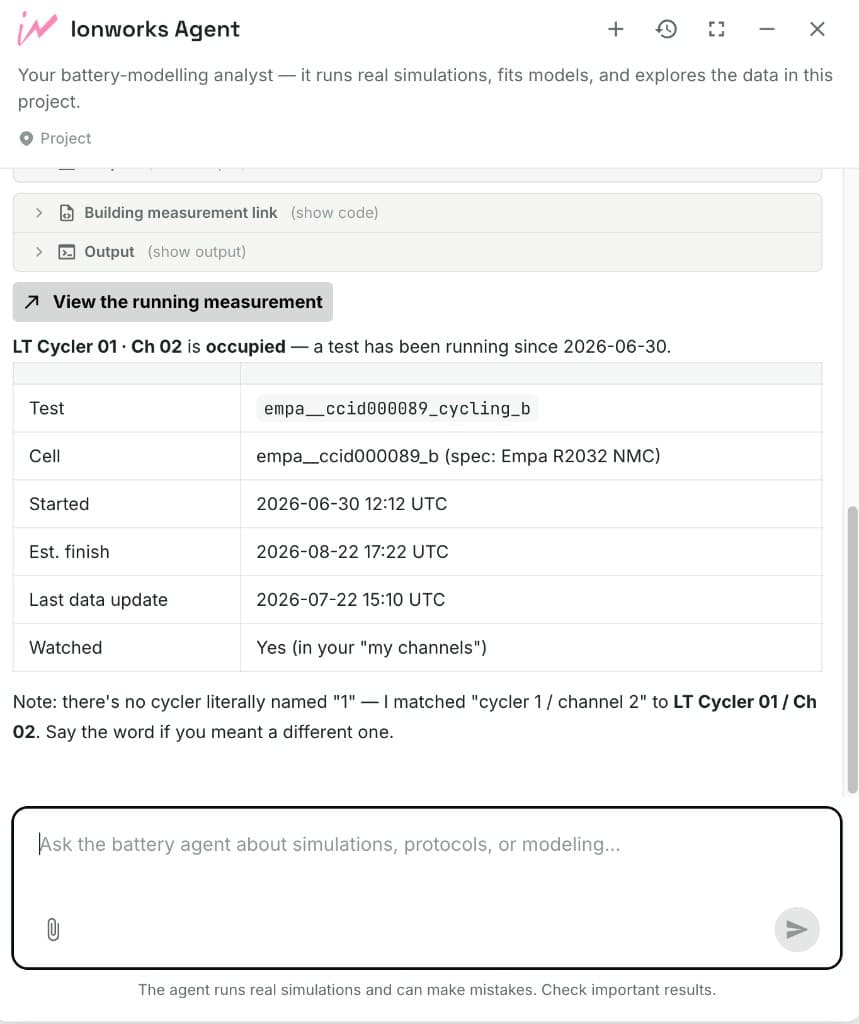Show code for Building measurement link
The height and width of the screenshot is (1024, 859).
[x=334, y=213]
